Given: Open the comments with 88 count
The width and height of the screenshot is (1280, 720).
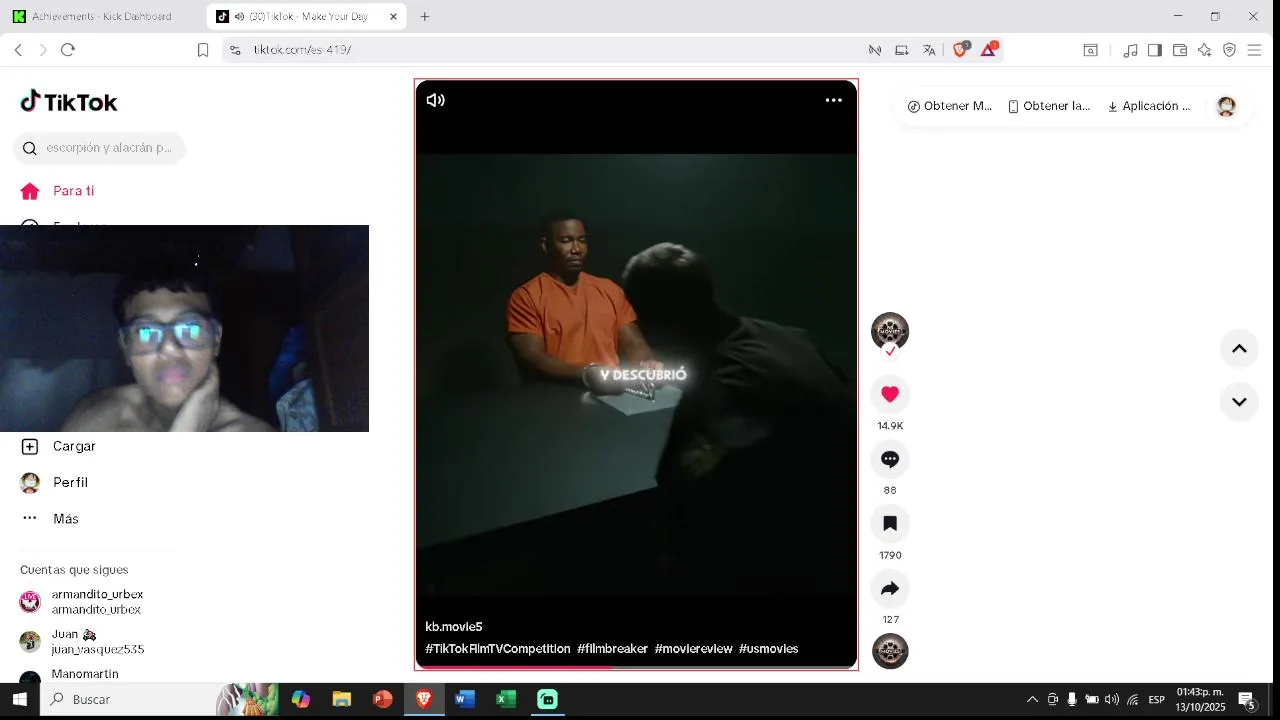Looking at the screenshot, I should (x=890, y=459).
